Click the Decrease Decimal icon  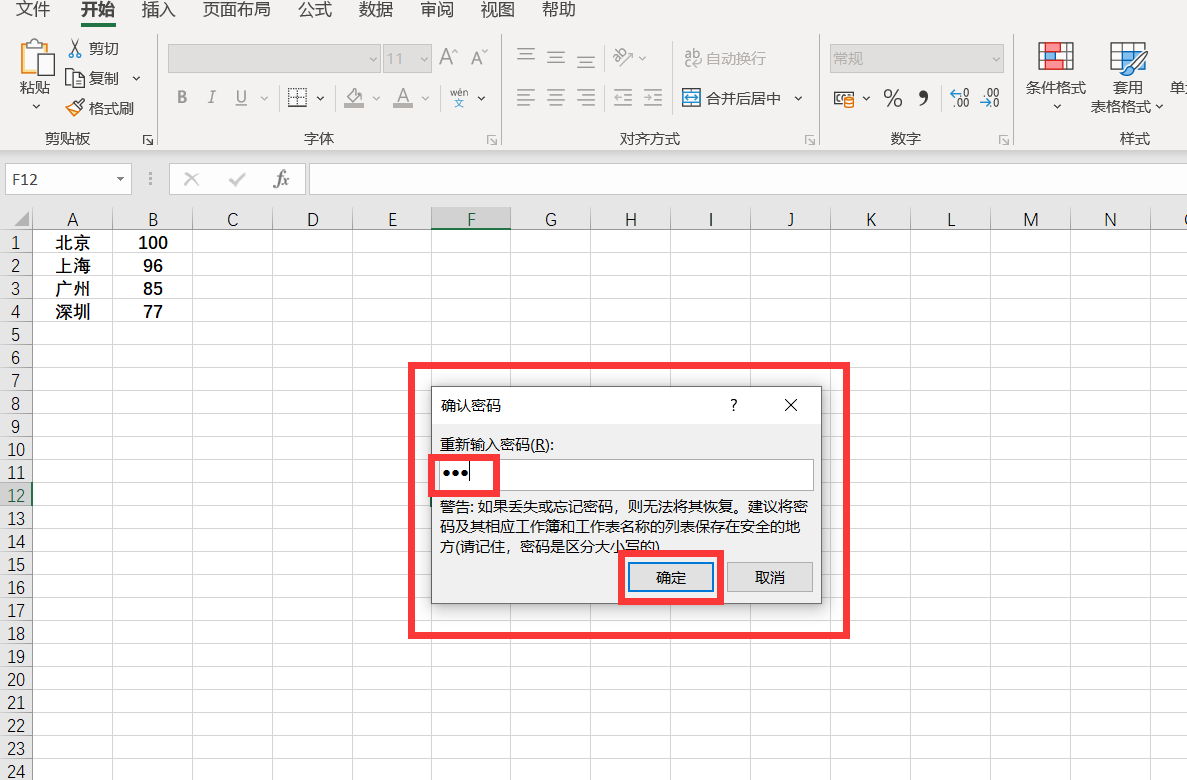(990, 98)
